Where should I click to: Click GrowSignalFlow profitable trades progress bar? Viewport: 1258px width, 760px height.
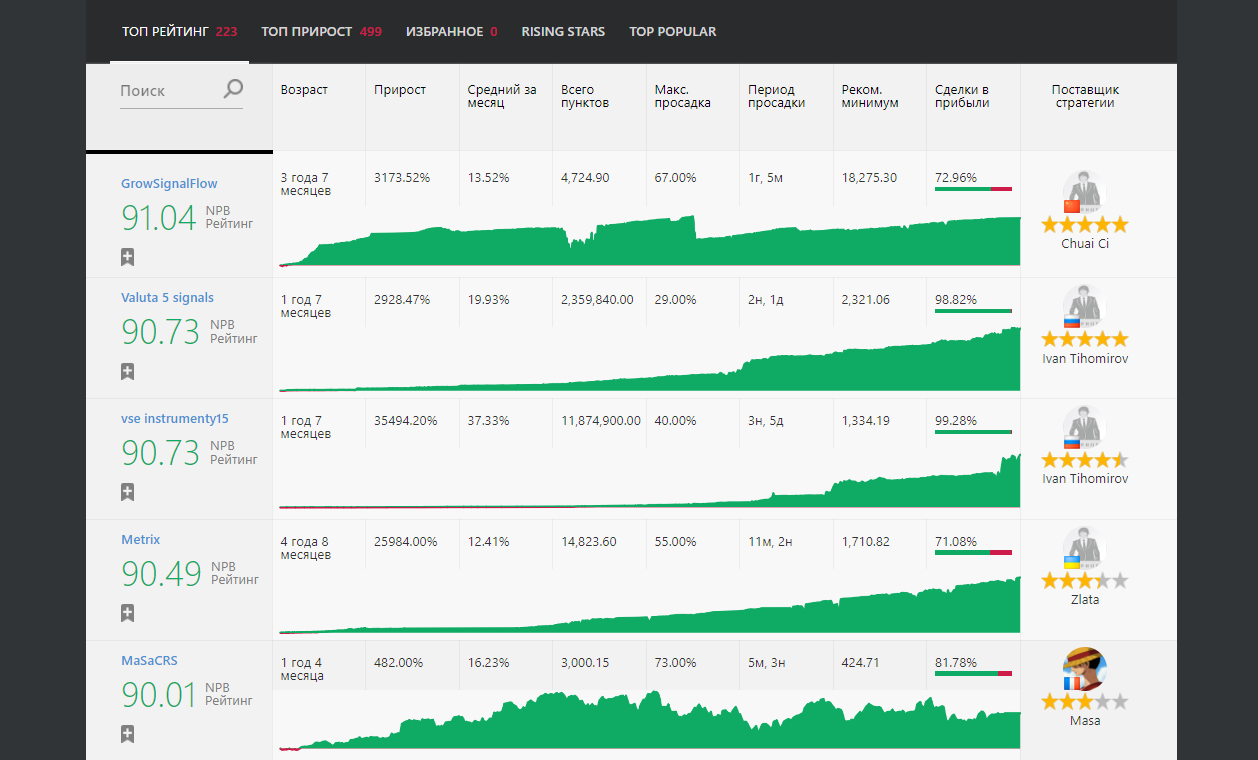pyautogui.click(x=973, y=189)
